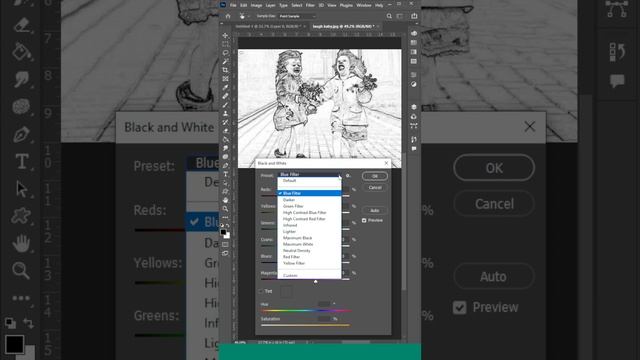Select the Eyedropper tool in center toolbar
The image size is (640, 360).
[225, 87]
